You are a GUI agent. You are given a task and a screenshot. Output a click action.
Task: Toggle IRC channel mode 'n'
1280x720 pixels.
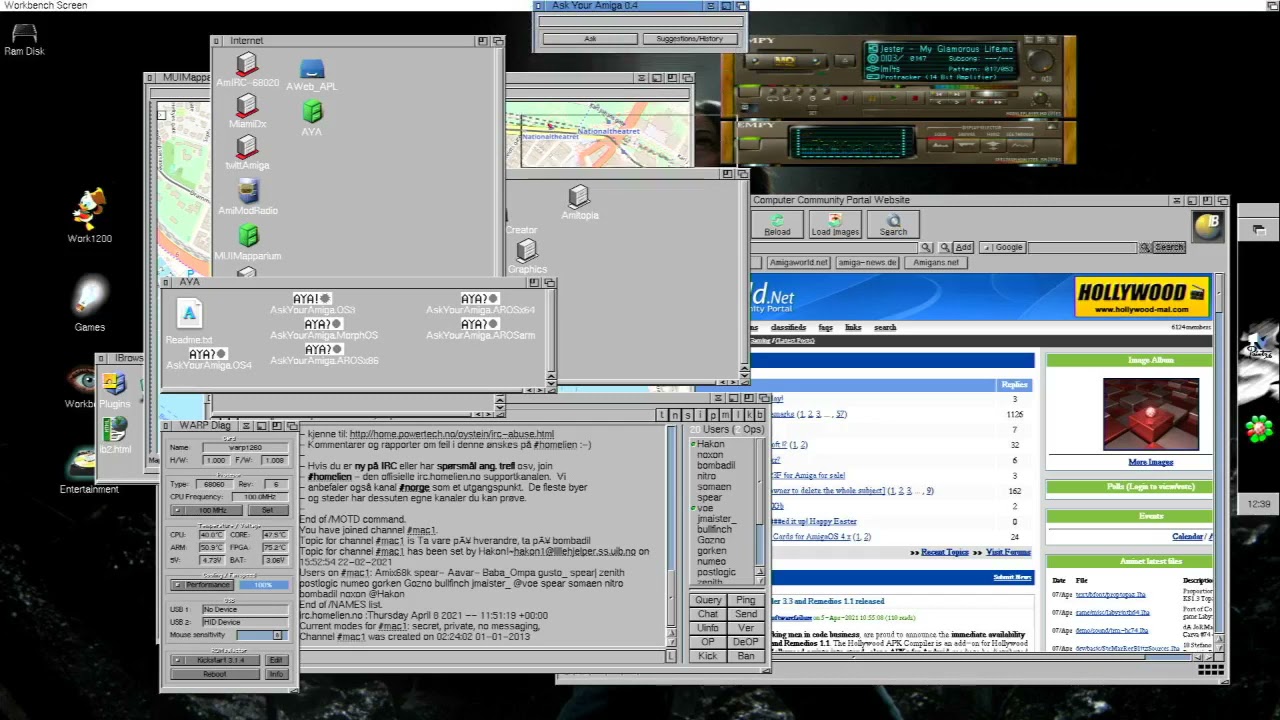click(x=675, y=415)
